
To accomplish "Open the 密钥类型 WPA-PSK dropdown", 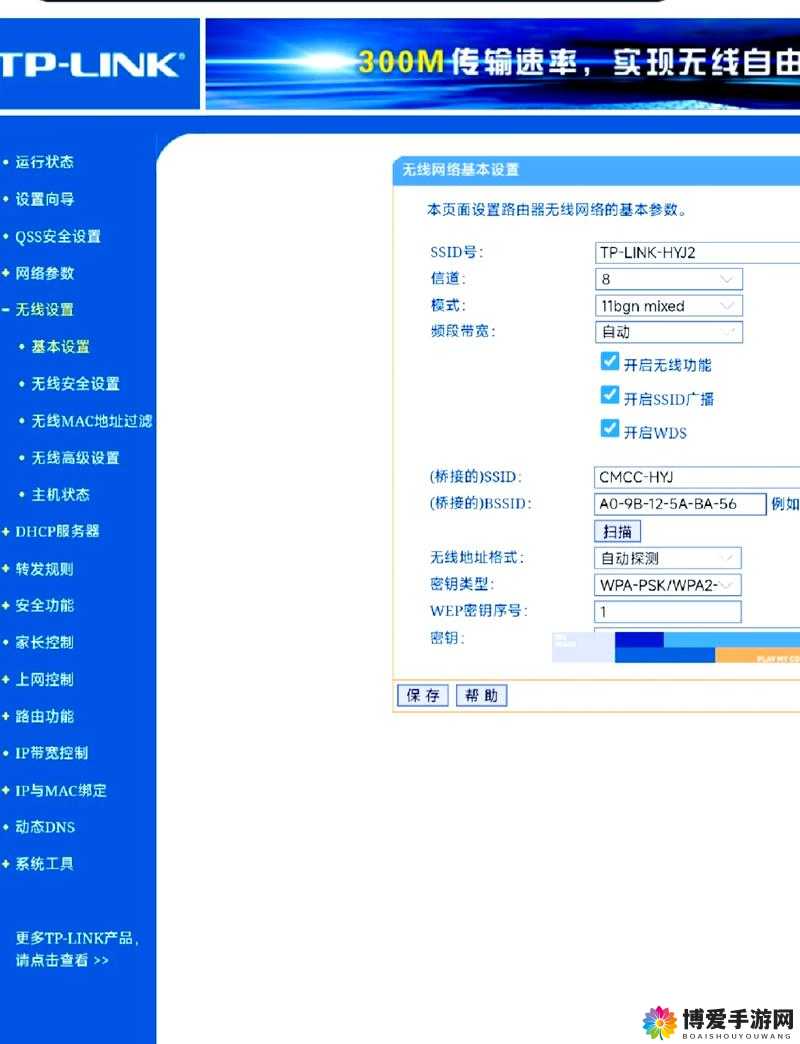I will 668,585.
